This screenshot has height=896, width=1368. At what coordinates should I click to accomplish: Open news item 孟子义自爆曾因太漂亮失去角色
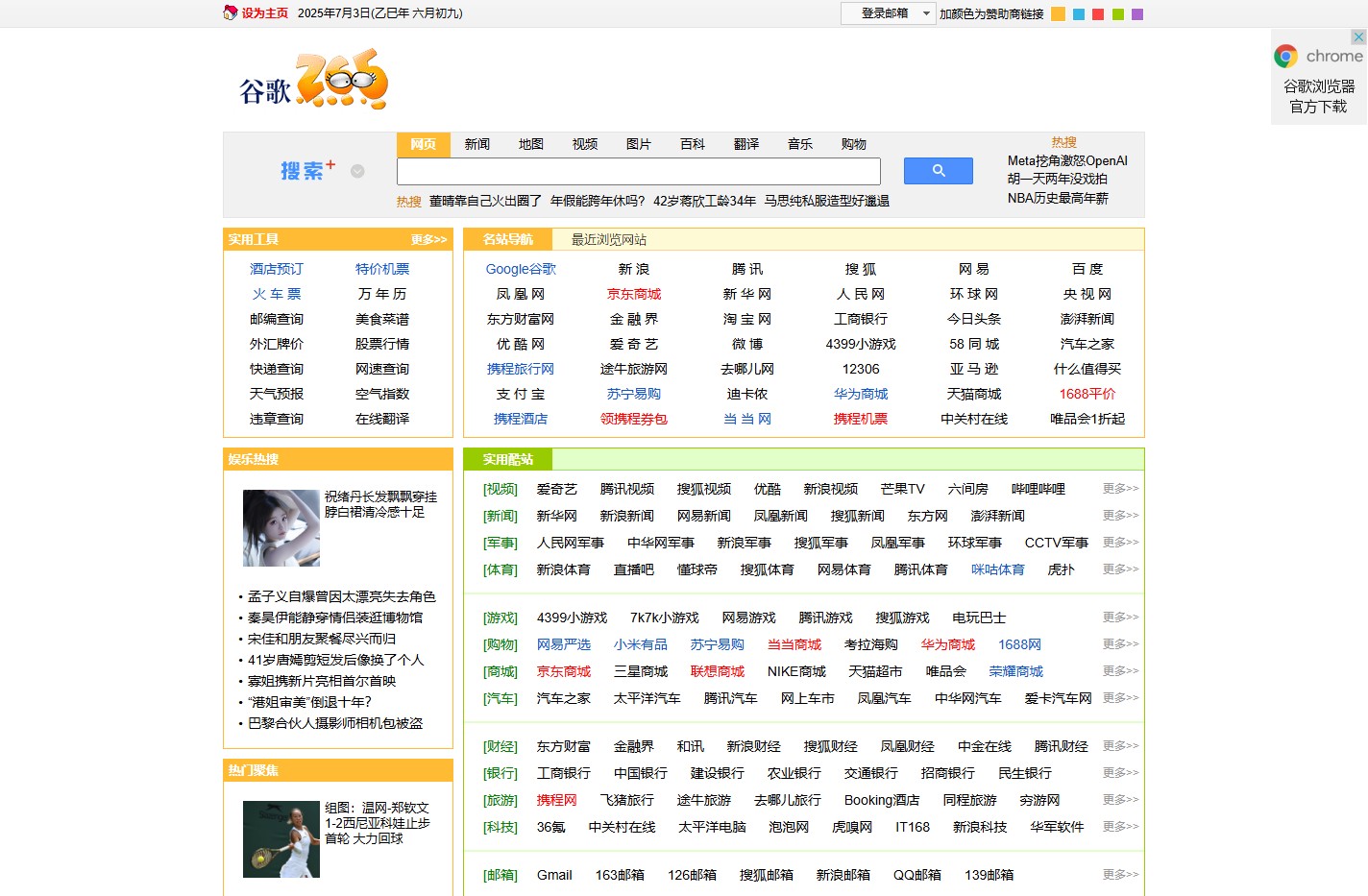click(x=342, y=596)
